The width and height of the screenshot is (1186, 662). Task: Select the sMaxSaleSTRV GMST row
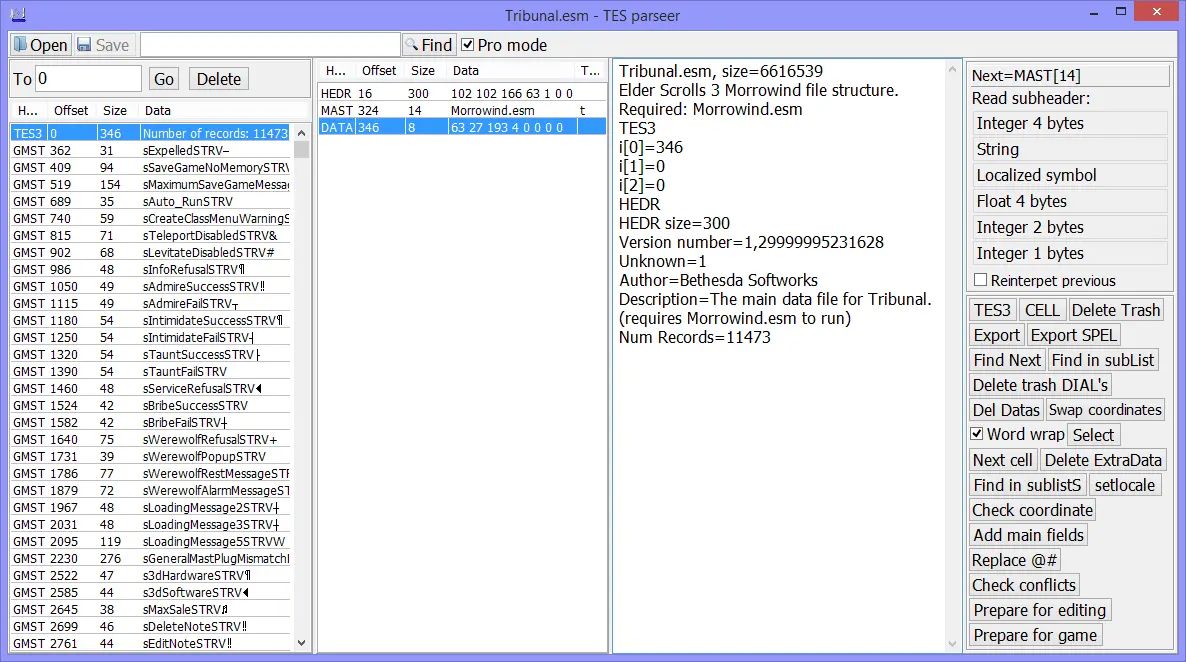pyautogui.click(x=151, y=609)
